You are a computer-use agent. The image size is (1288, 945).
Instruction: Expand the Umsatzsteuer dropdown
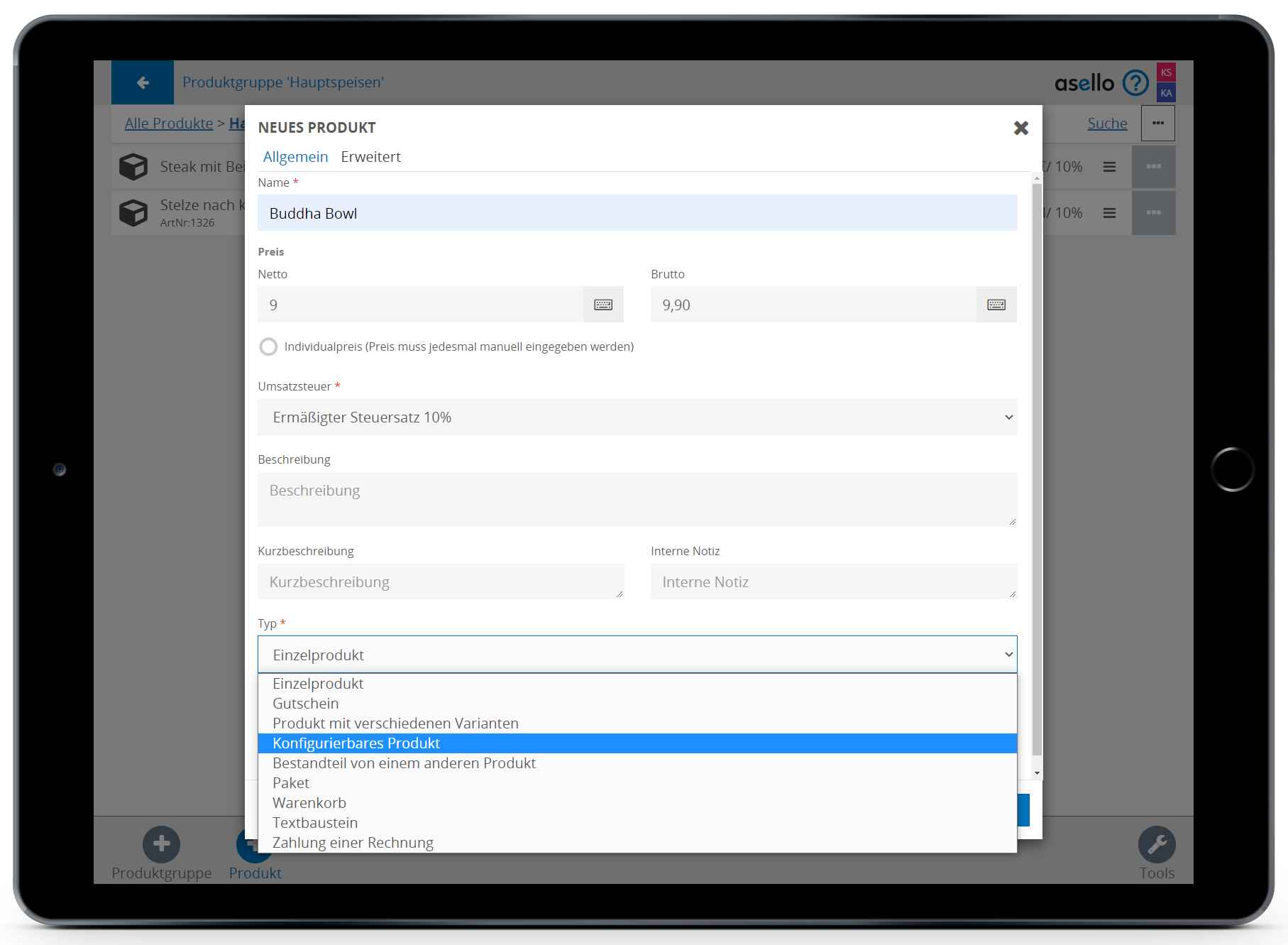[x=637, y=417]
